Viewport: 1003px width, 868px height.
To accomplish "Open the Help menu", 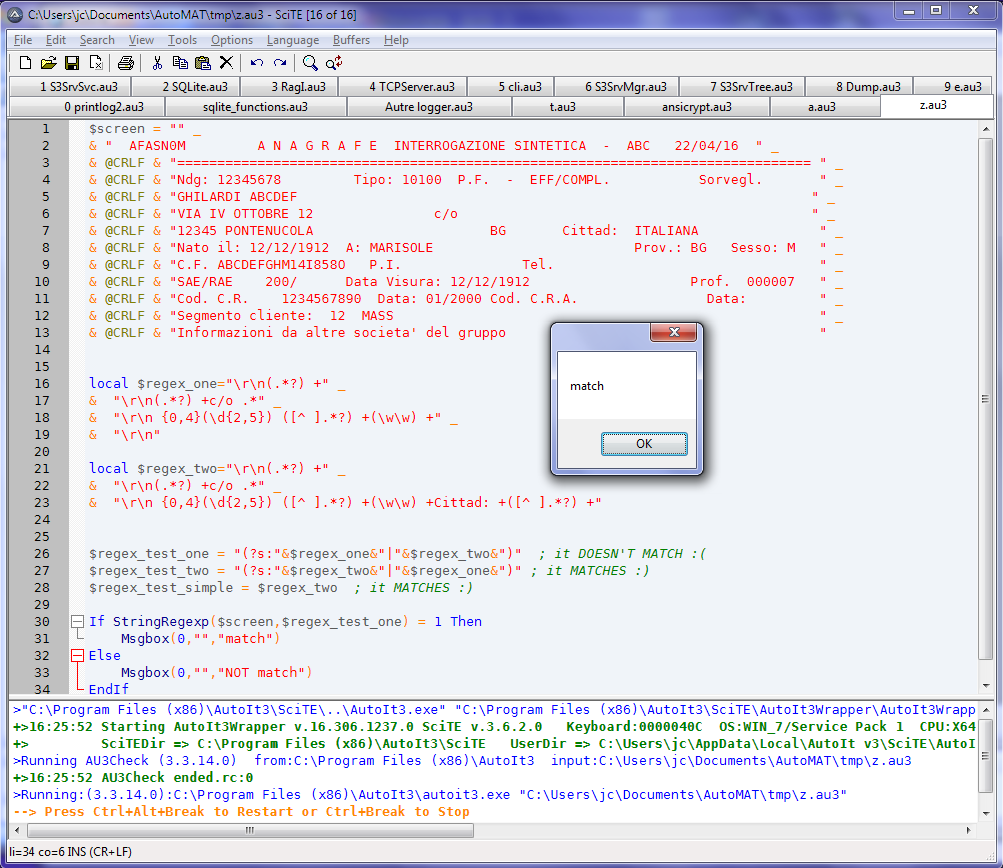I will point(396,40).
